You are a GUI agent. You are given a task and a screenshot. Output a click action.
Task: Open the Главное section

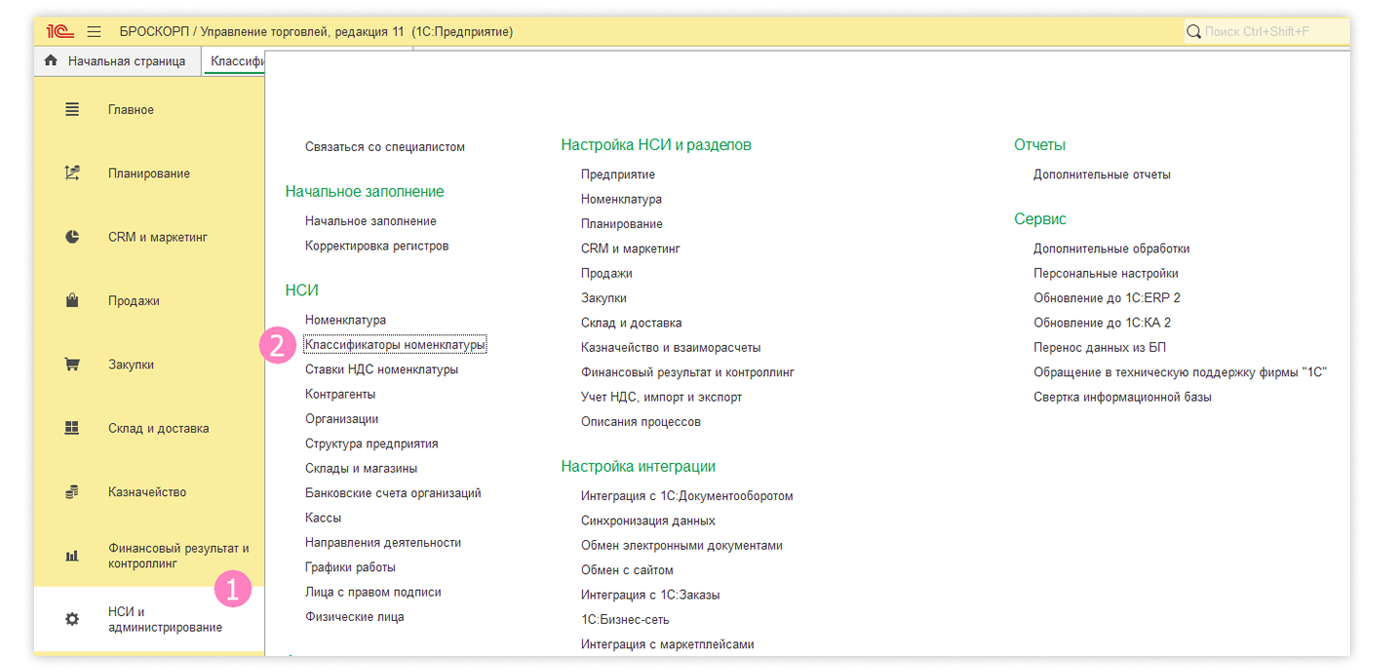[131, 110]
